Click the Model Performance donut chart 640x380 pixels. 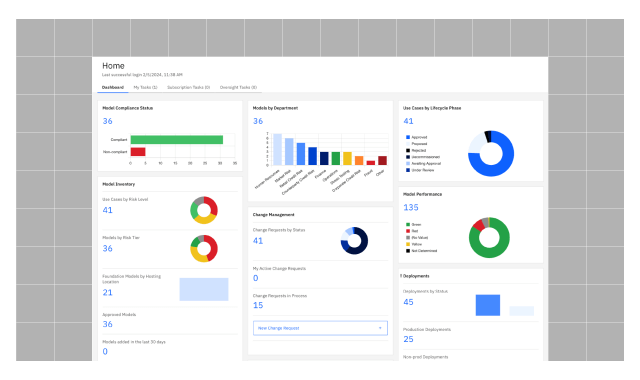(x=489, y=238)
